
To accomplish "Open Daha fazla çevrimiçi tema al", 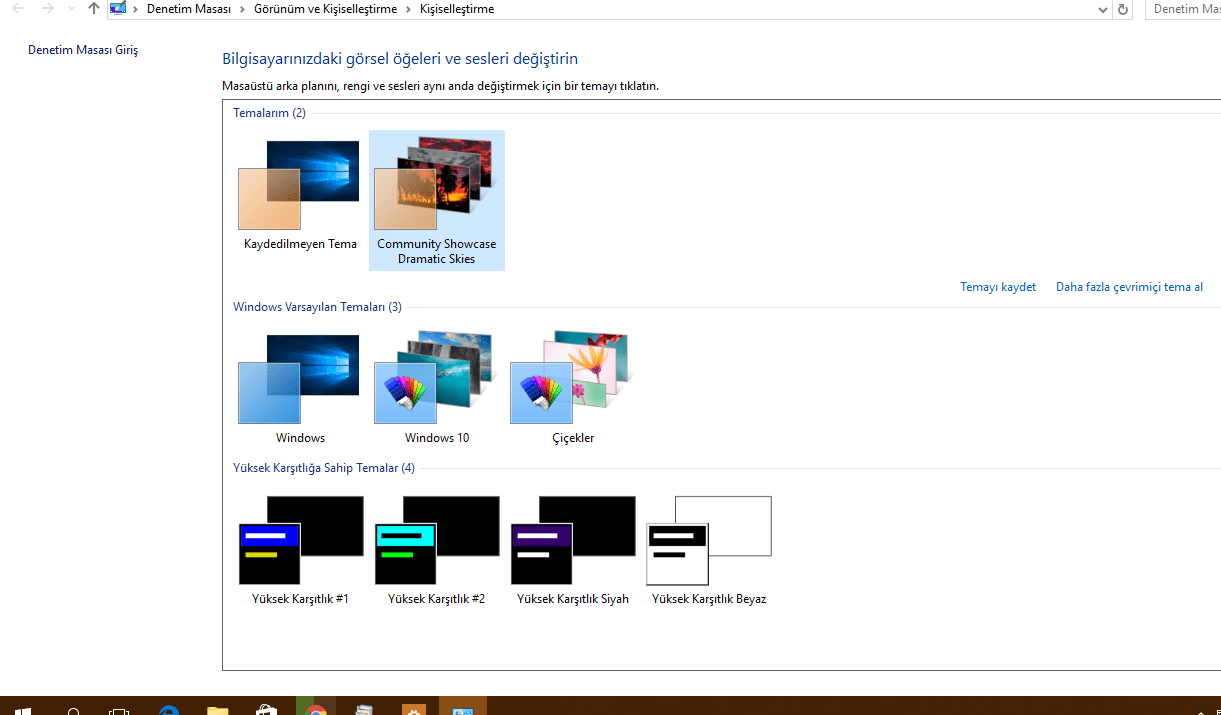I will (x=1129, y=287).
